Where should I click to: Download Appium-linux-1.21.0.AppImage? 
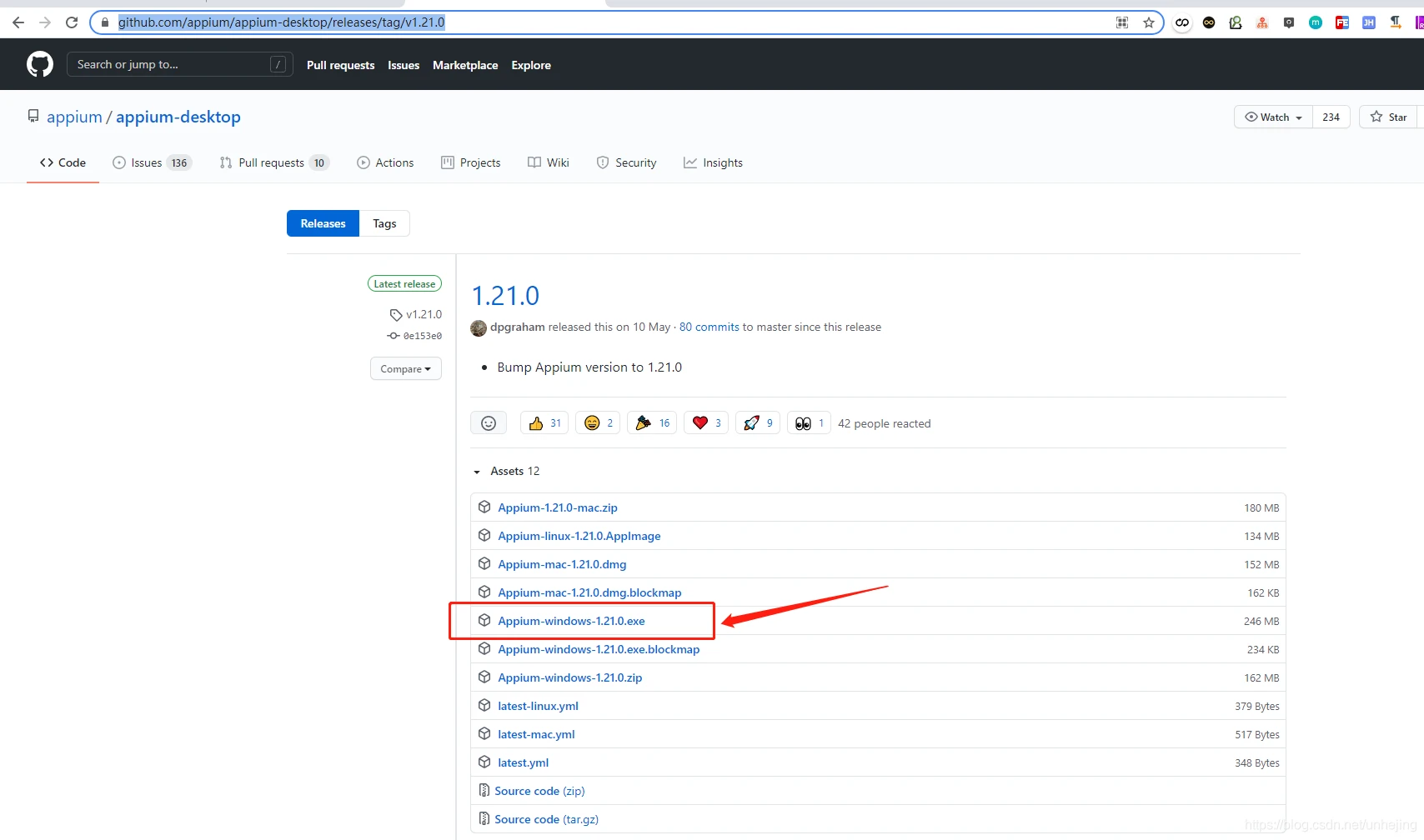point(579,536)
